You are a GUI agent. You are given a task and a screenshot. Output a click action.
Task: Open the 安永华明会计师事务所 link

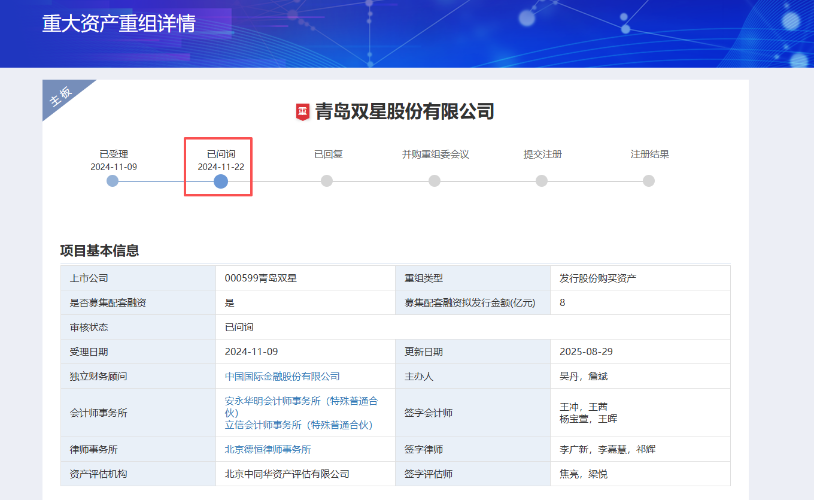[x=301, y=407]
